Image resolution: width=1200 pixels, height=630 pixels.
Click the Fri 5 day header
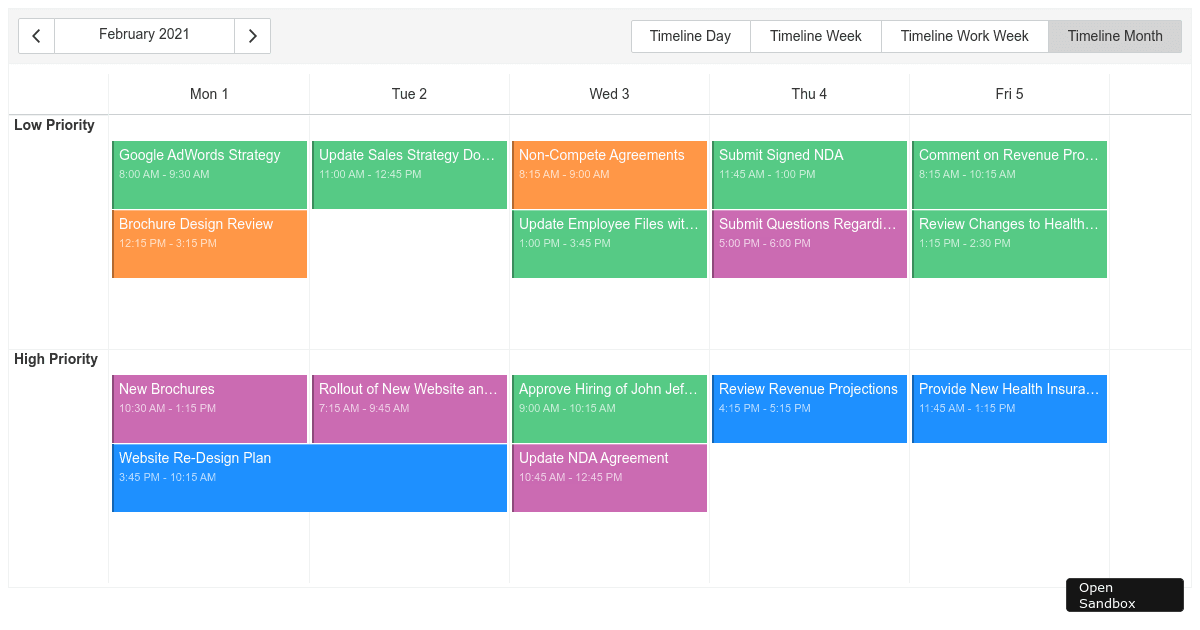pyautogui.click(x=1009, y=93)
